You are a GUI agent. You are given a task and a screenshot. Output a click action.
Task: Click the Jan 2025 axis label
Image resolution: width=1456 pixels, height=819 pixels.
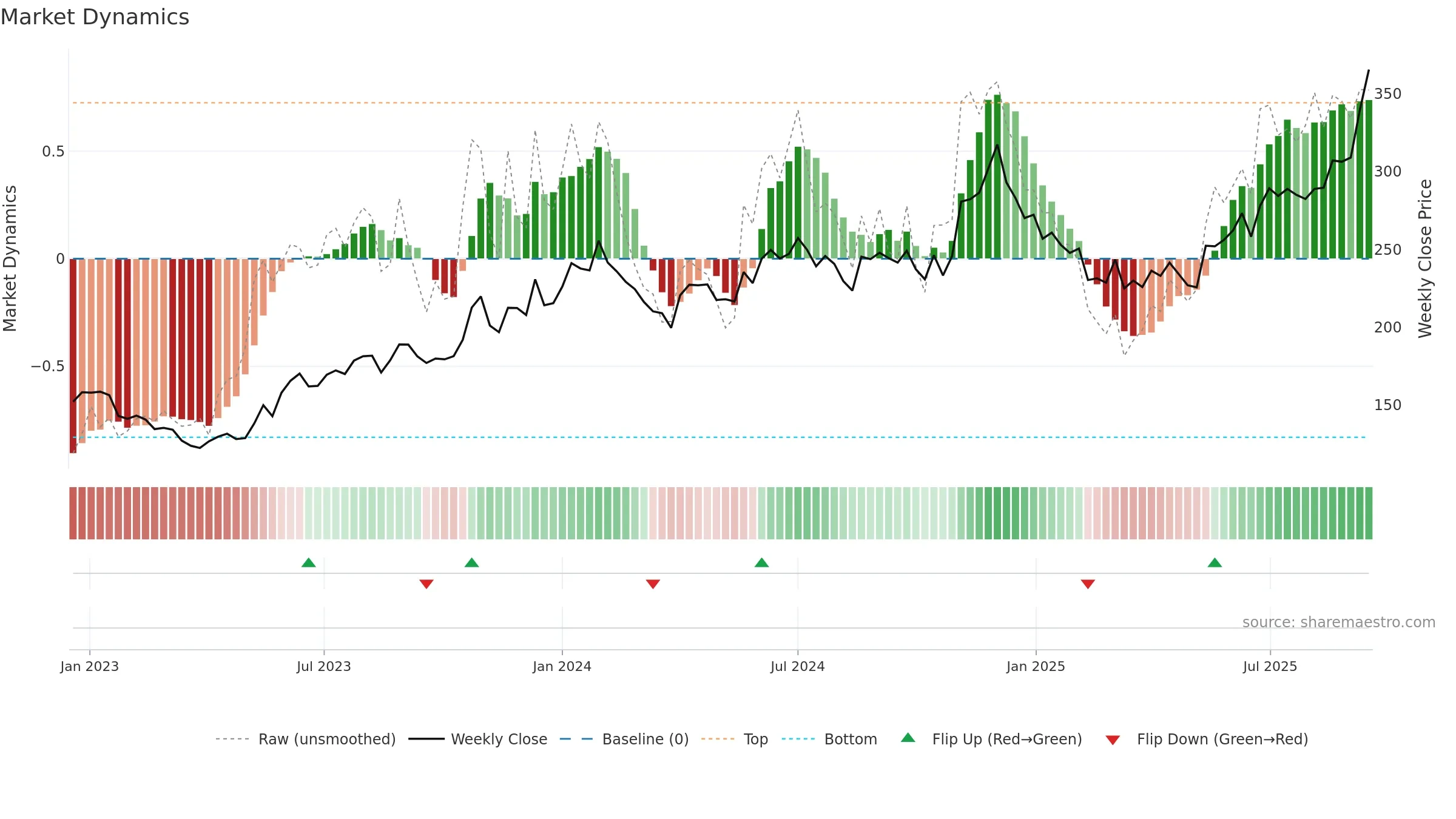pyautogui.click(x=1036, y=666)
